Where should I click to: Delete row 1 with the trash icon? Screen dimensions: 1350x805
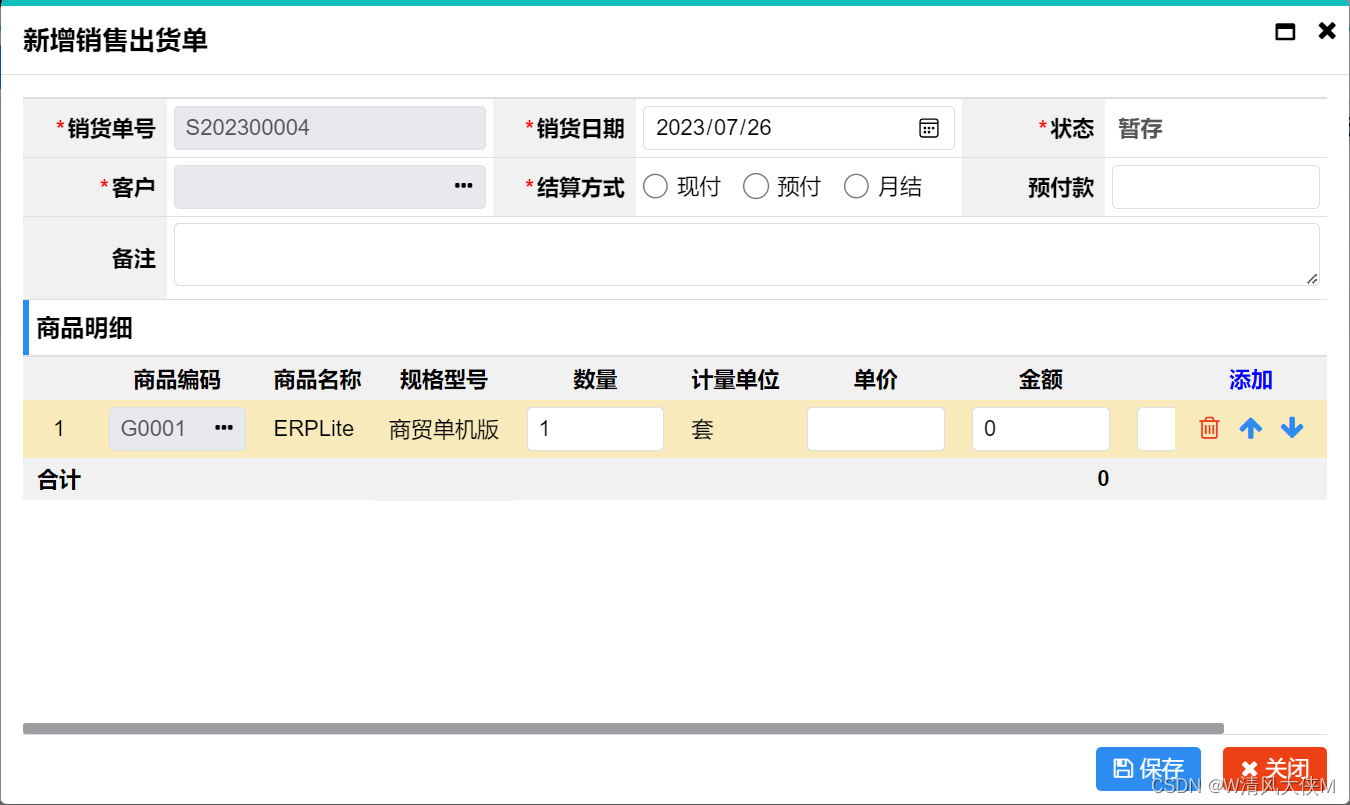[1209, 428]
